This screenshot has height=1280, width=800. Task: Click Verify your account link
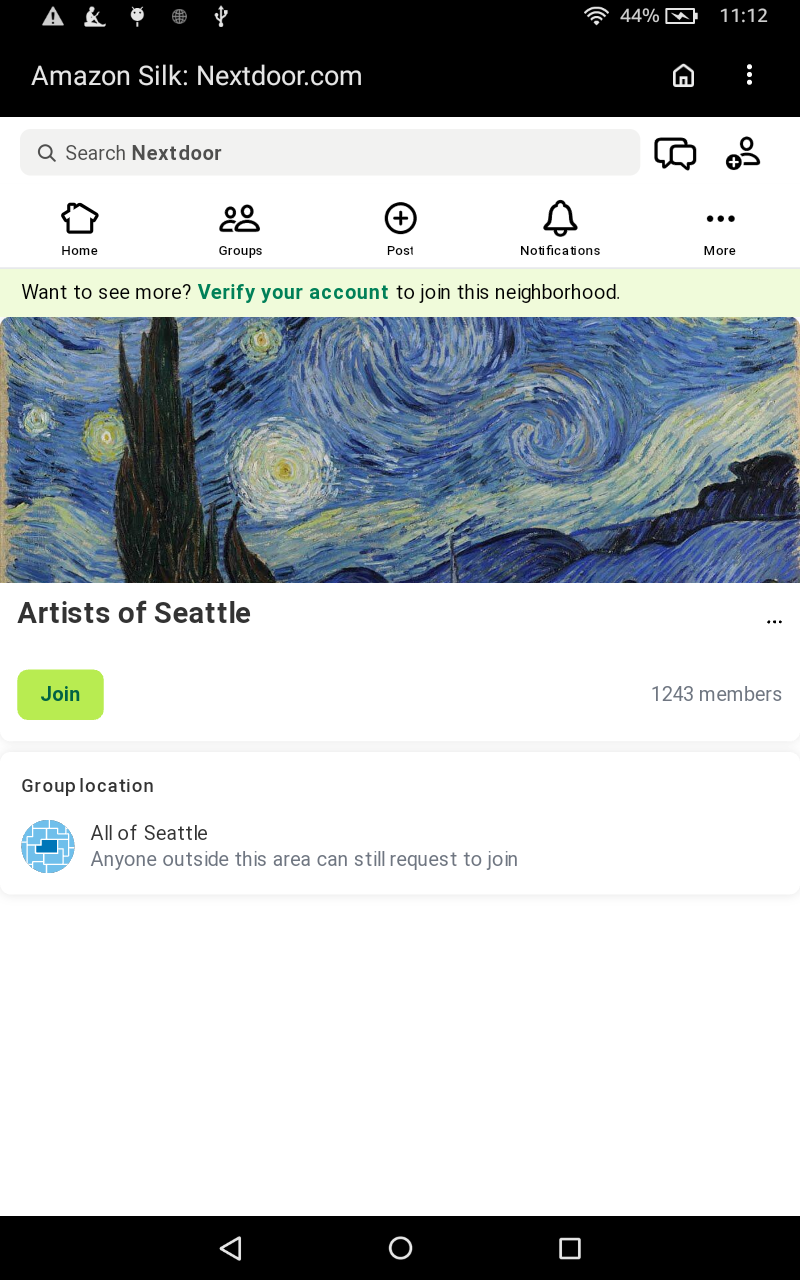point(293,292)
